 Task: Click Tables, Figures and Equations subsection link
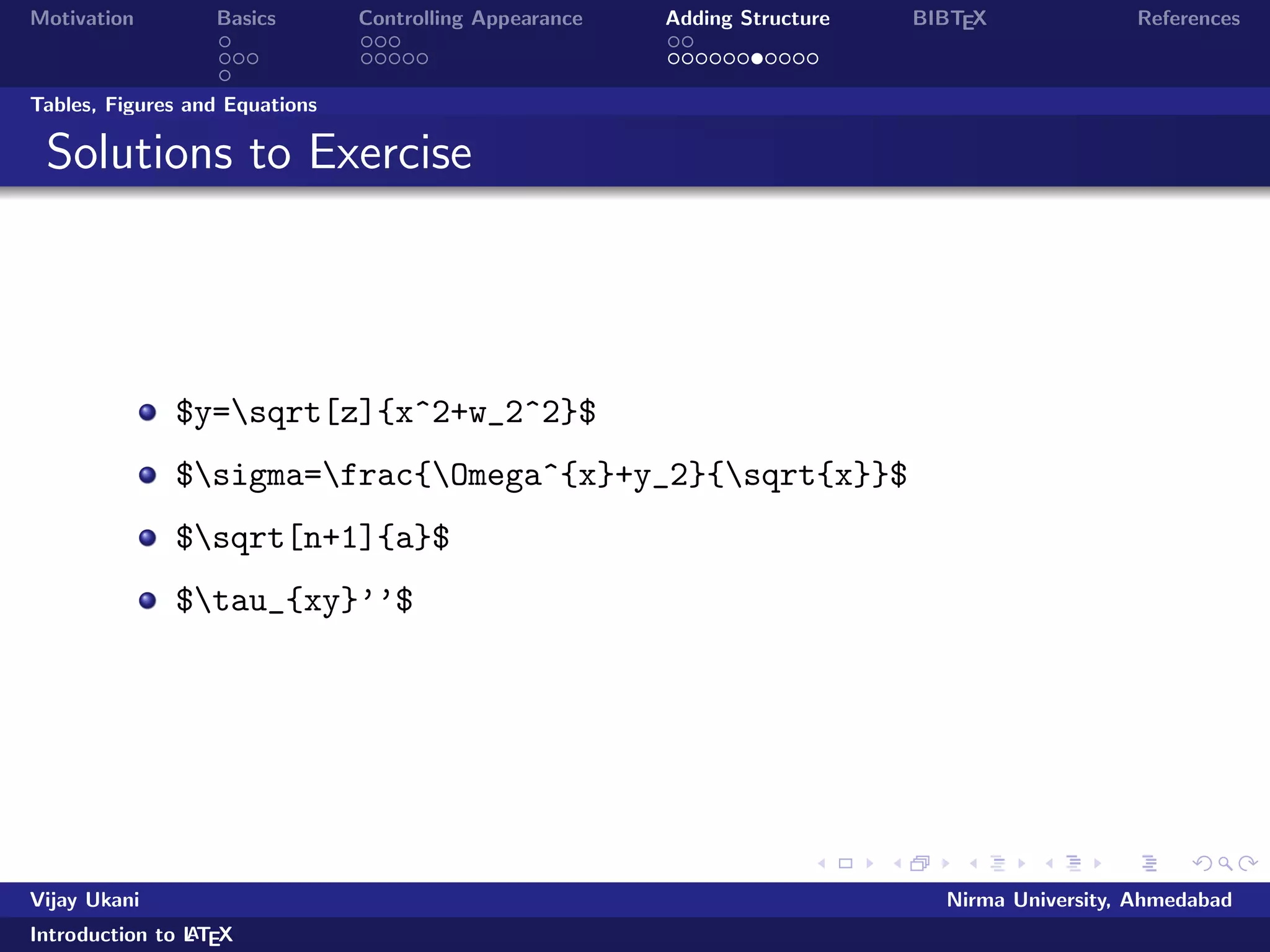(x=174, y=105)
